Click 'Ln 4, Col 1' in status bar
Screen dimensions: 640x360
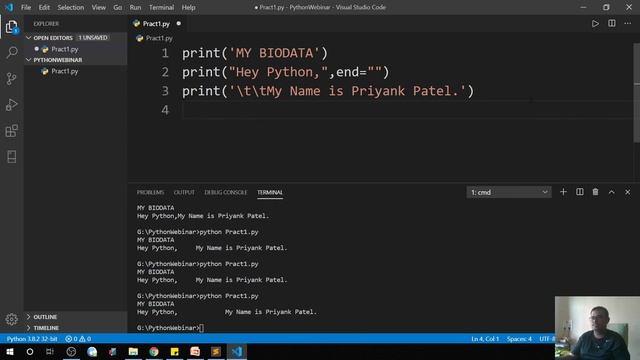pos(485,339)
